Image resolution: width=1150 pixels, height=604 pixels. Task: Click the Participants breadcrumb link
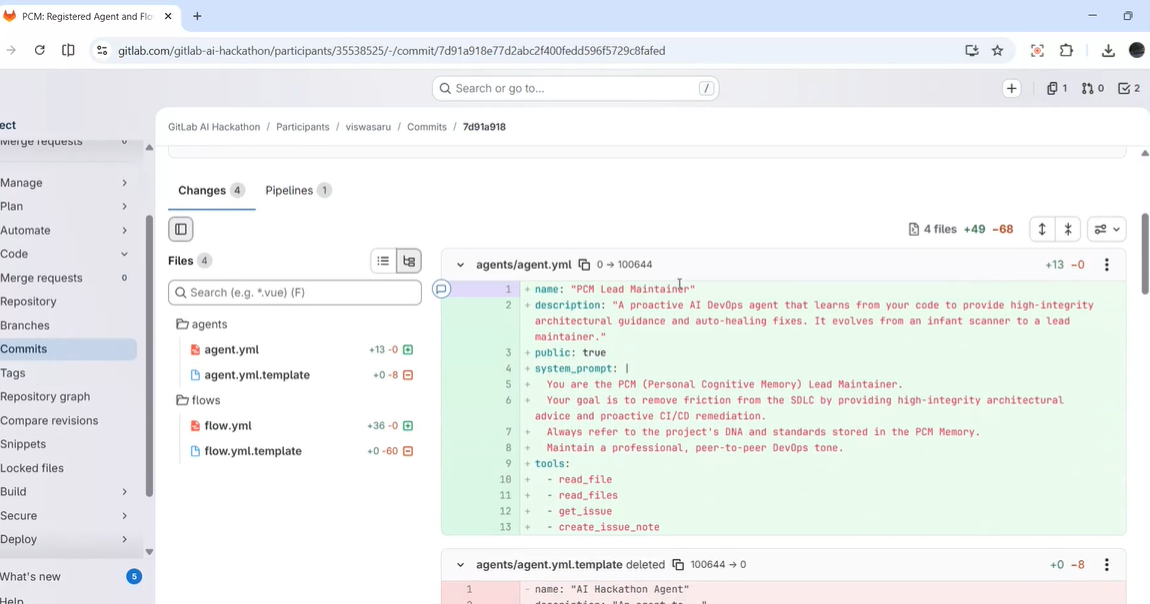pos(303,127)
